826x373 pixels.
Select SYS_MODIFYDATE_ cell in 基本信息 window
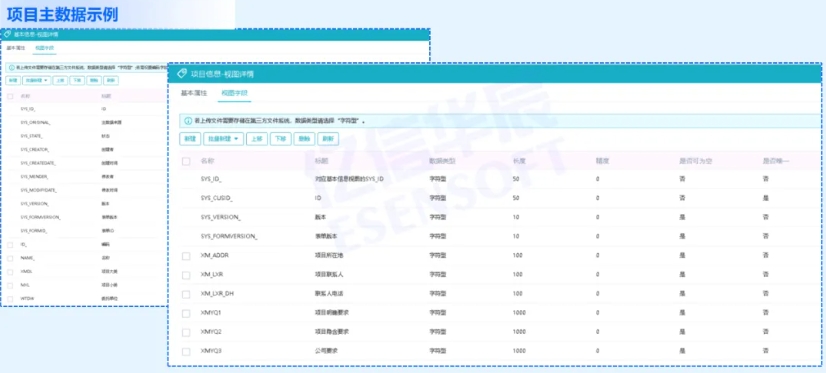coord(38,190)
